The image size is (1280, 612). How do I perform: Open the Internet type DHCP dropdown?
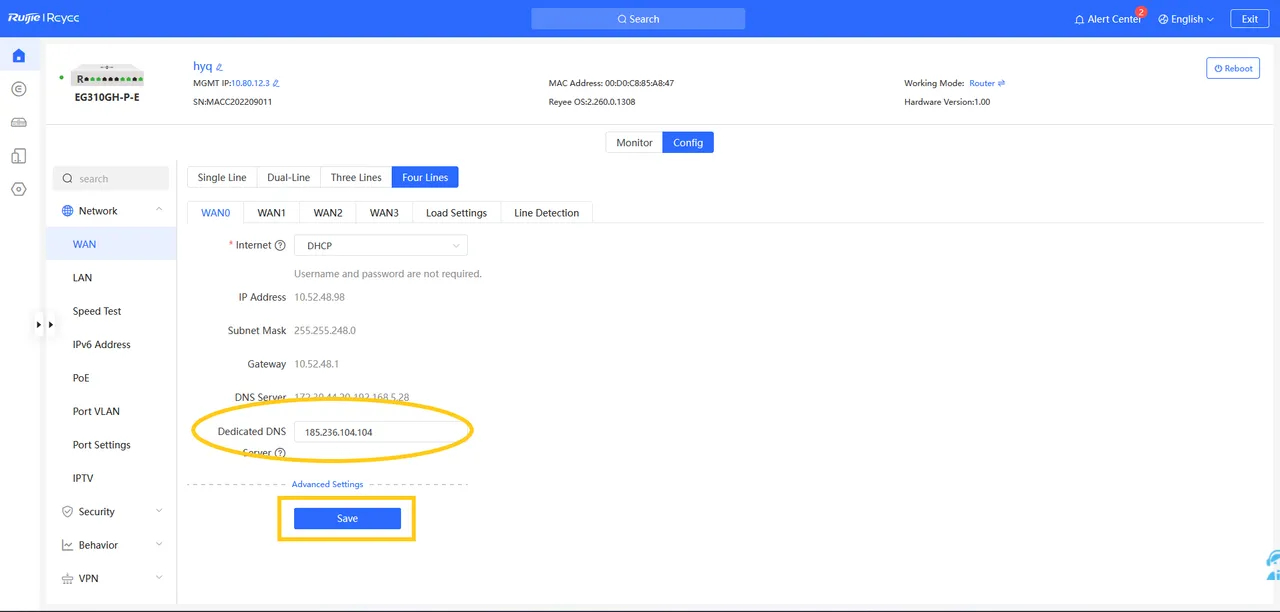click(x=380, y=246)
